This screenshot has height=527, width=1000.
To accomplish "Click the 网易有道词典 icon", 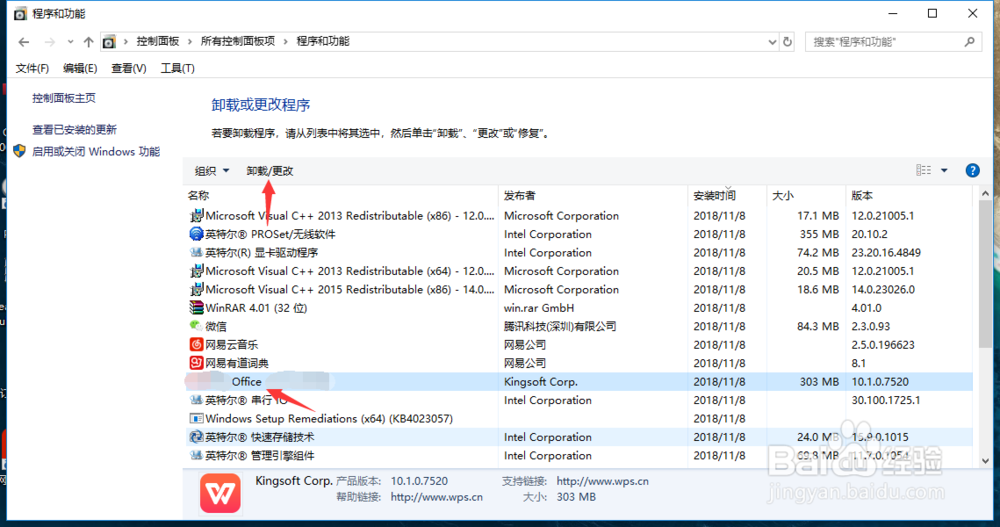I will pyautogui.click(x=196, y=363).
